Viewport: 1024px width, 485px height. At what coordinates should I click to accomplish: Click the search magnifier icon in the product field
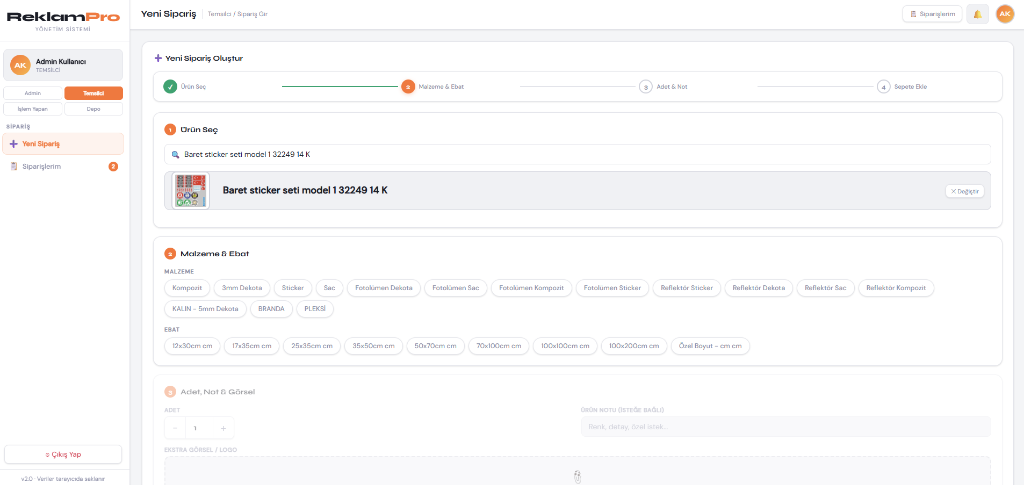pyautogui.click(x=175, y=155)
